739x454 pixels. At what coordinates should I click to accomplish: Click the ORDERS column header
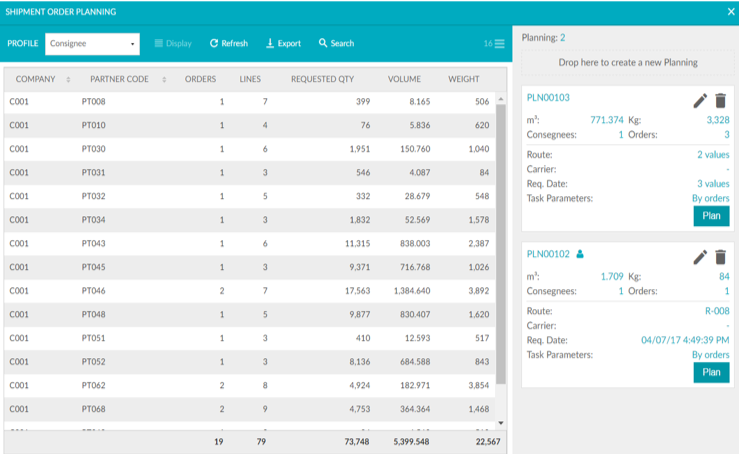200,79
